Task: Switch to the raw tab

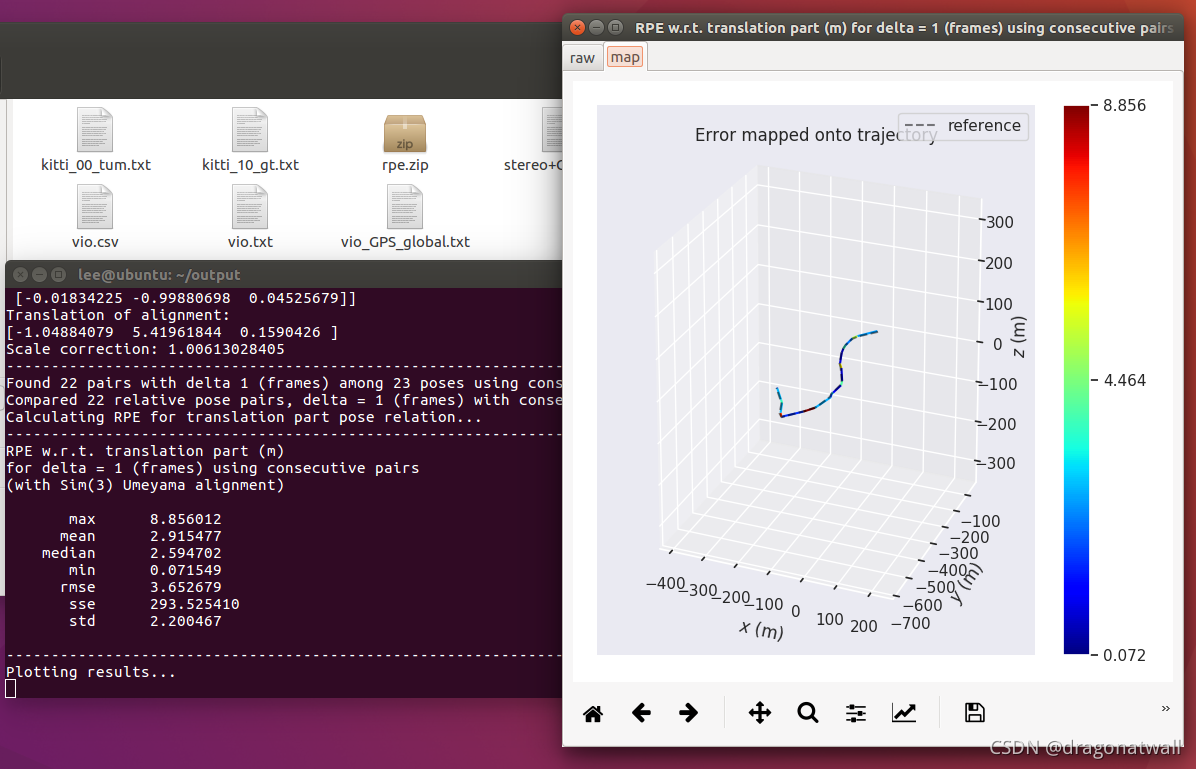Action: (x=582, y=58)
